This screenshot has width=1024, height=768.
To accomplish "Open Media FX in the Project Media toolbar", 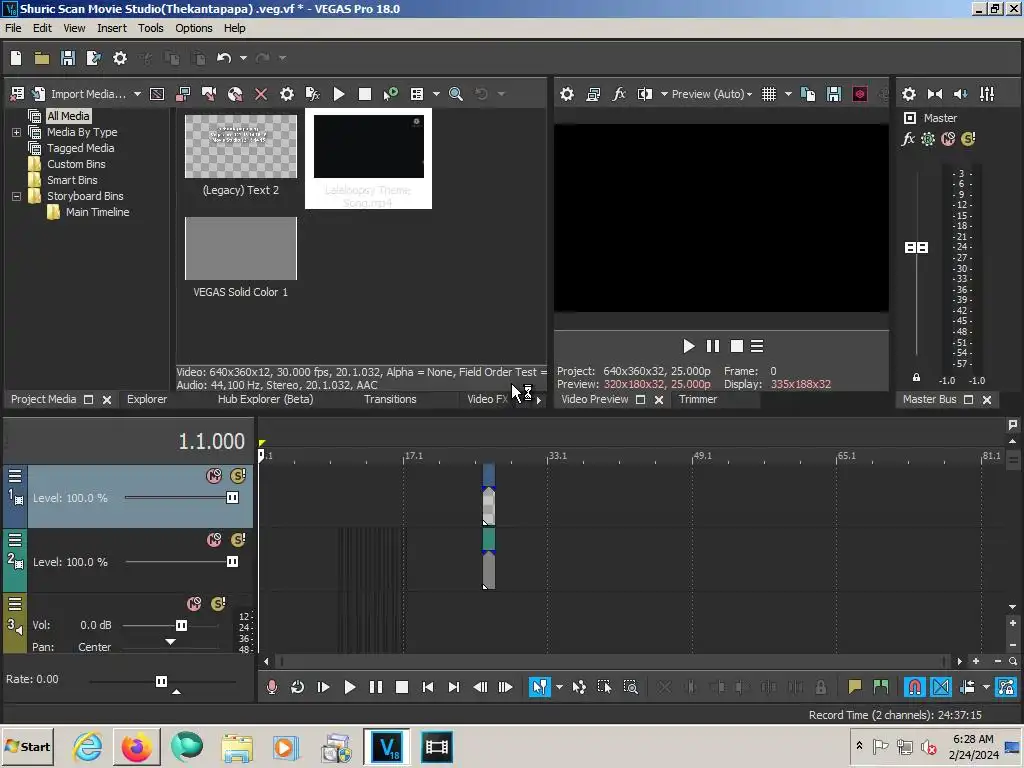I will point(313,94).
